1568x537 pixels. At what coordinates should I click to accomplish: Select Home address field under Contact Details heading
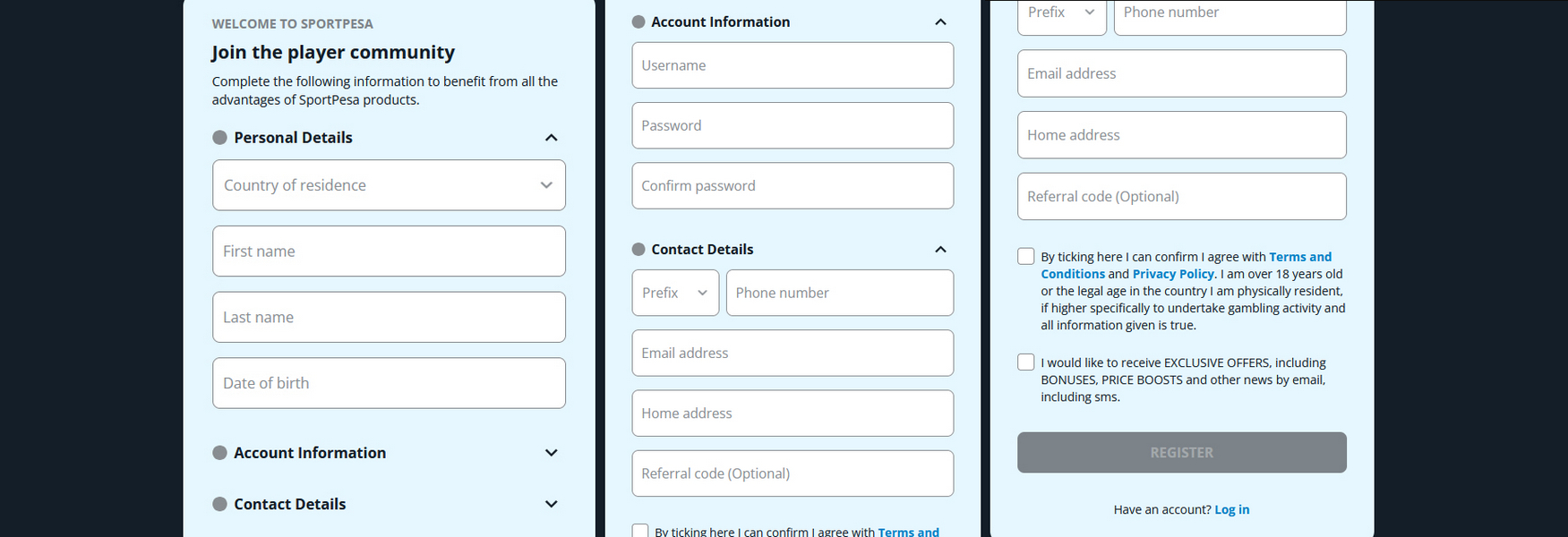point(793,413)
